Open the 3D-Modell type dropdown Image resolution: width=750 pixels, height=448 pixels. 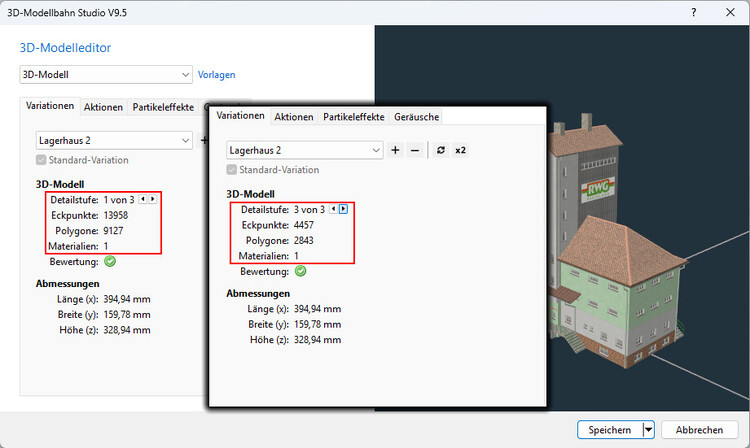point(106,75)
